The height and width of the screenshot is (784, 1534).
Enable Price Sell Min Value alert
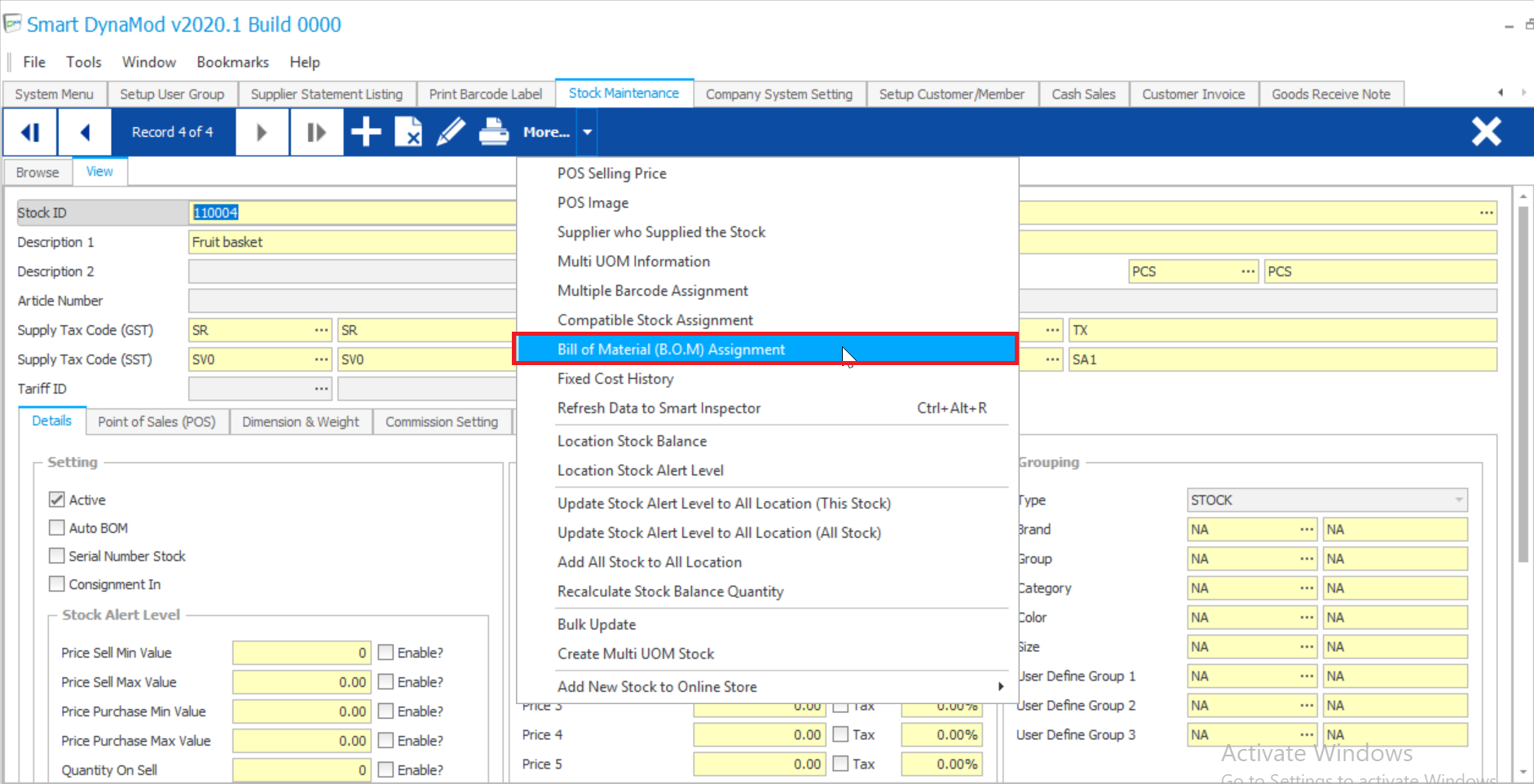386,653
